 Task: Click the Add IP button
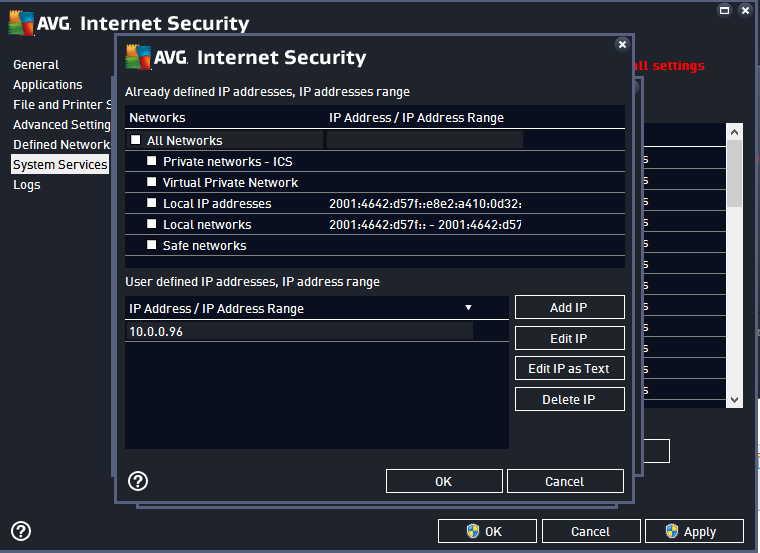pyautogui.click(x=570, y=307)
